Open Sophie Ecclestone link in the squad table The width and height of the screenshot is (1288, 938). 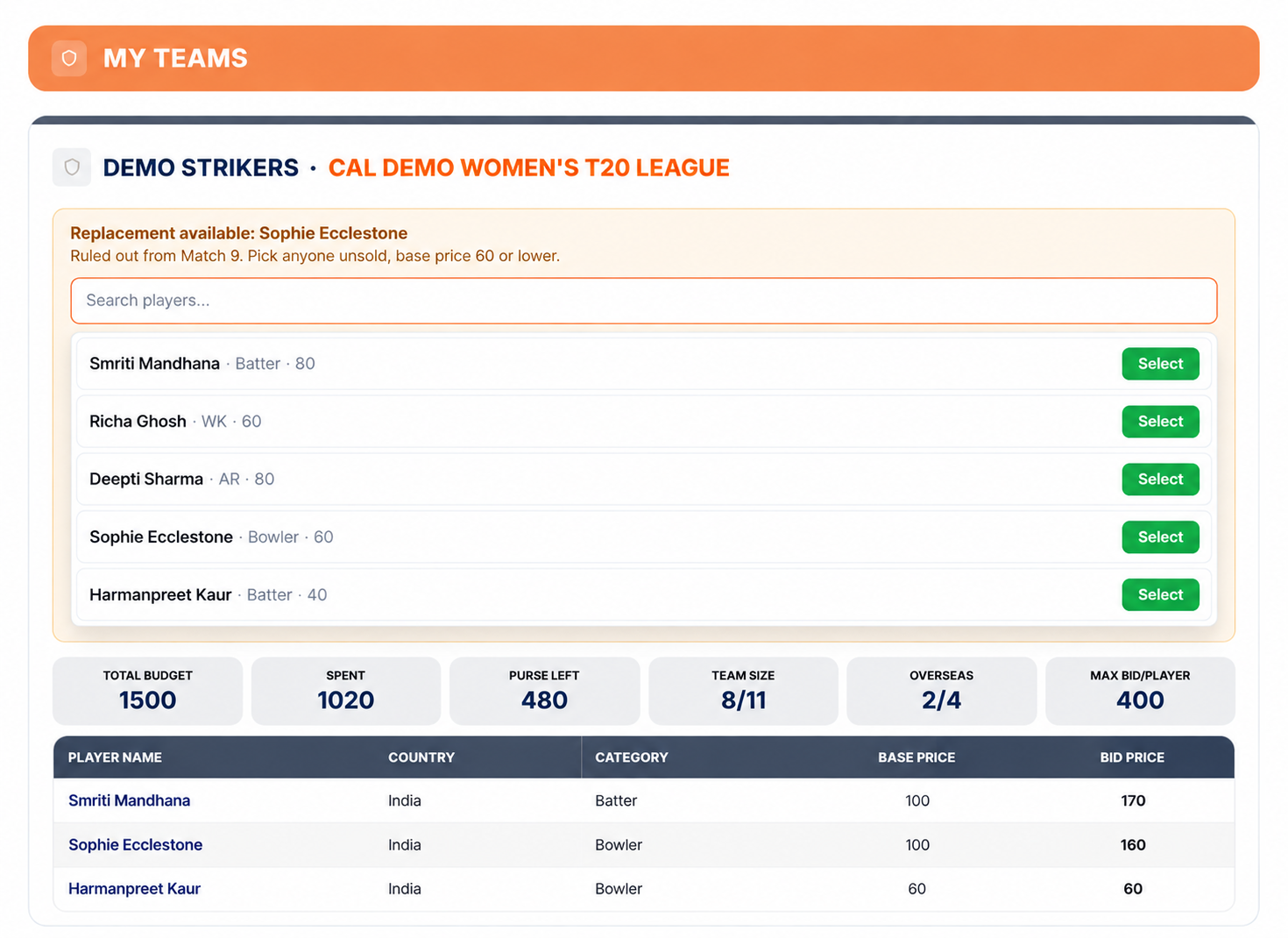135,845
